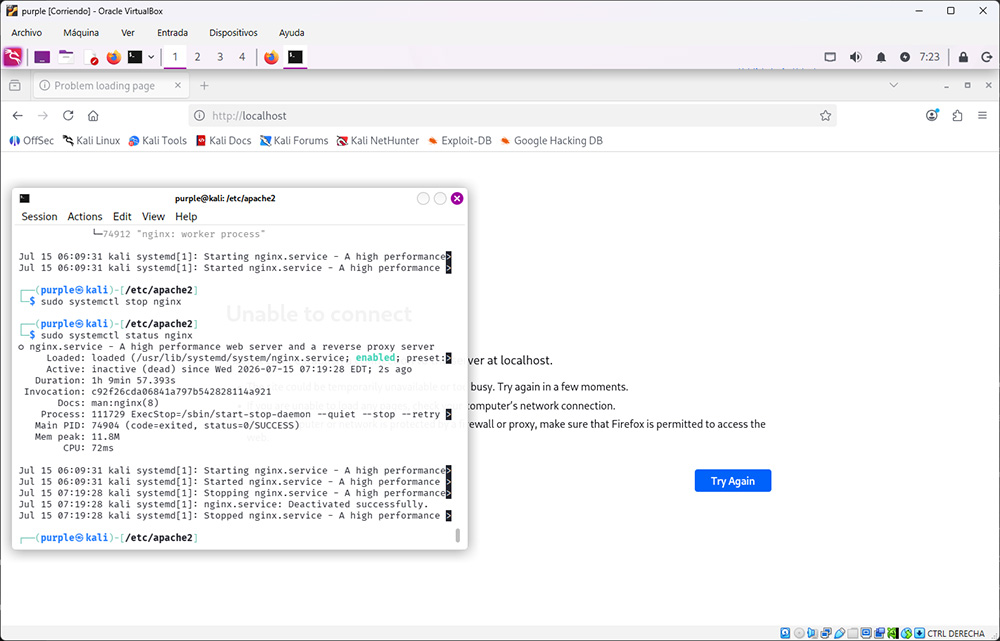This screenshot has width=1000, height=641.
Task: Reload the localhost page in Firefox
Action: point(68,115)
